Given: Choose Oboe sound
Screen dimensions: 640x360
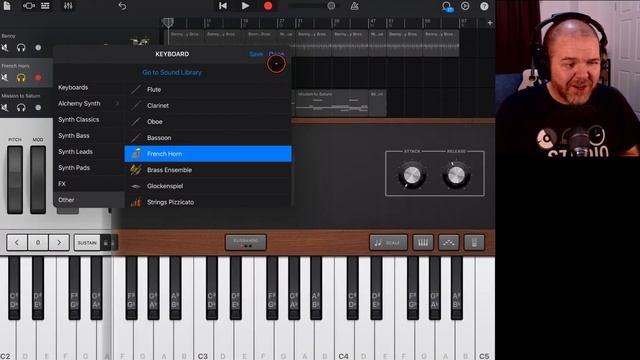Looking at the screenshot, I should click(208, 122).
